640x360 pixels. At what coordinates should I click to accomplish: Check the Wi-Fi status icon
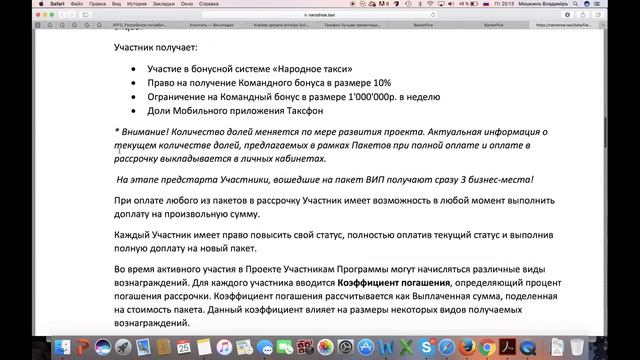click(430, 4)
